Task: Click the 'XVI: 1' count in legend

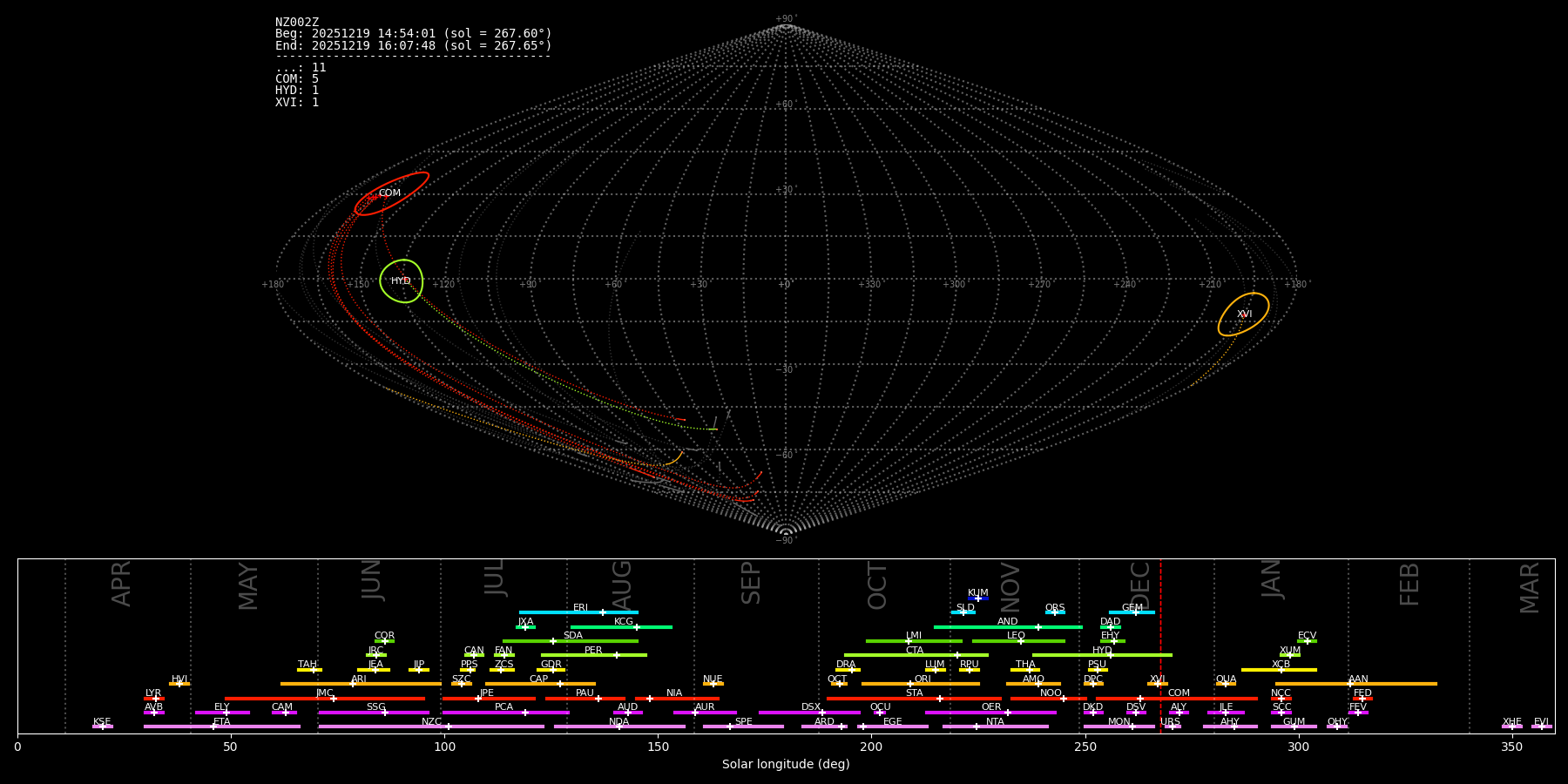Action: click(297, 102)
